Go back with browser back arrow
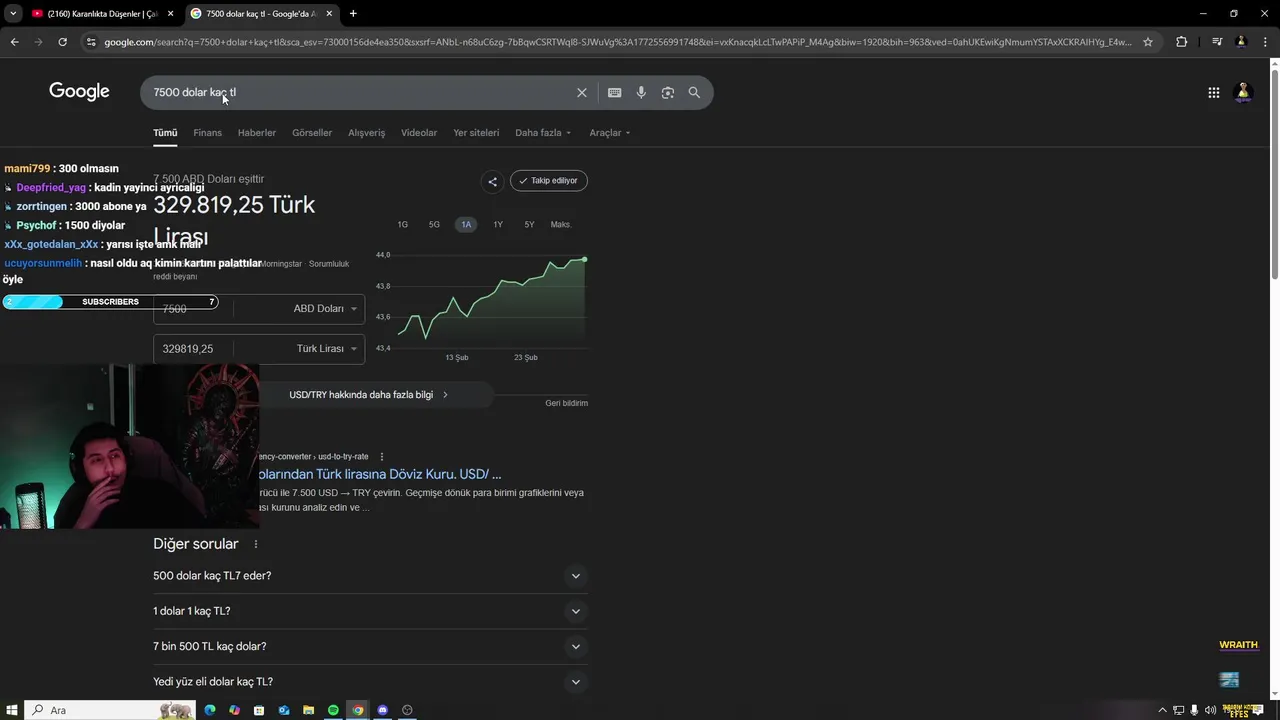Screen dimensions: 1280x720 click(x=14, y=42)
